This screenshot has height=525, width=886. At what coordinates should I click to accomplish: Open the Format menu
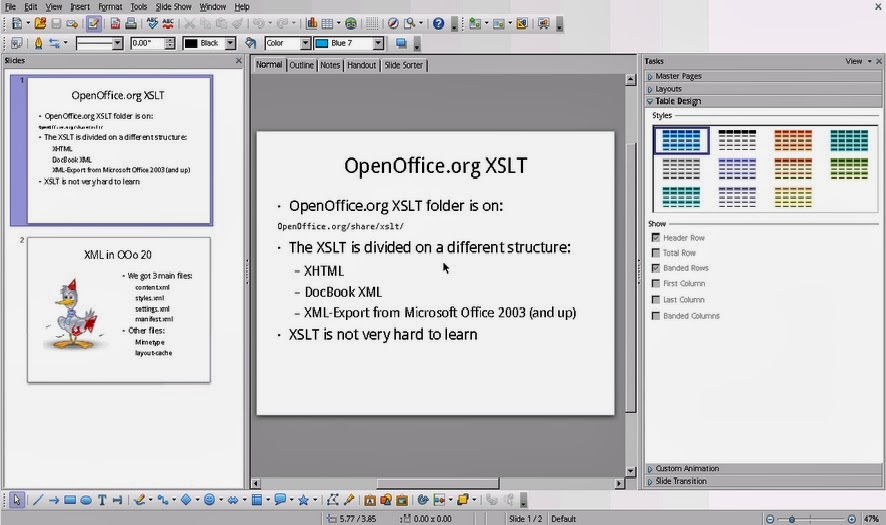point(110,7)
